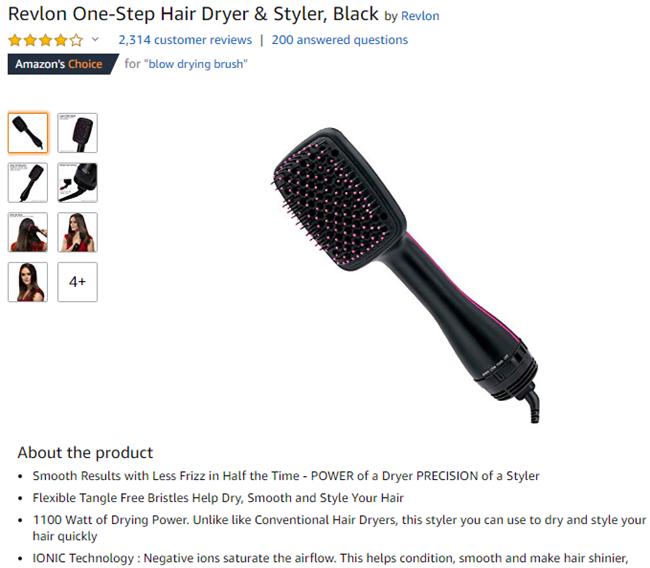The width and height of the screenshot is (650, 568).
Task: Select the woman portrait thumbnail
Action: point(28,282)
